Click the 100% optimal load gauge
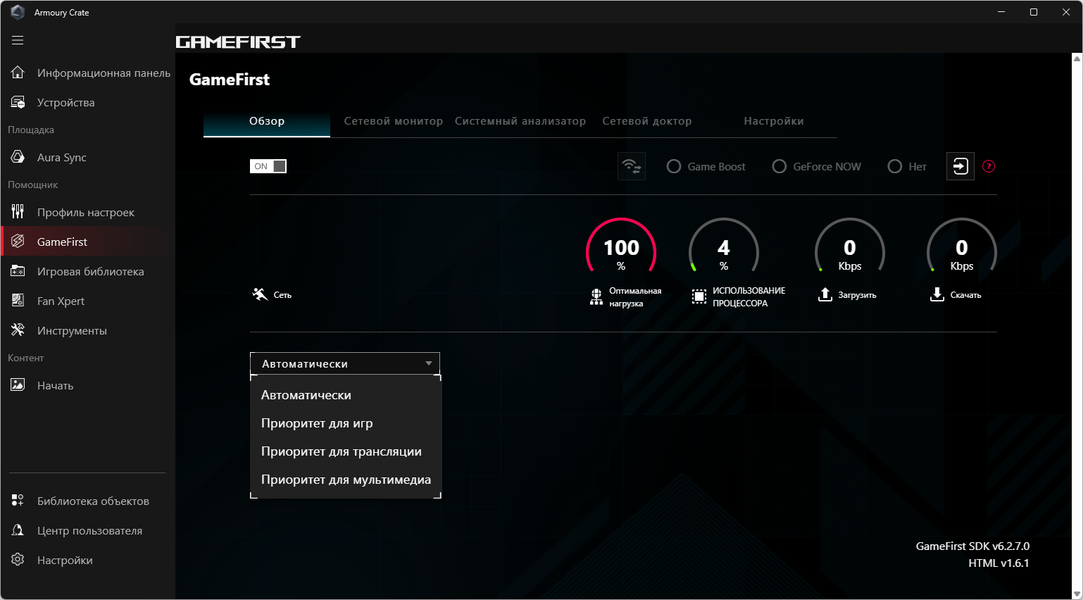1083x600 pixels. 621,246
